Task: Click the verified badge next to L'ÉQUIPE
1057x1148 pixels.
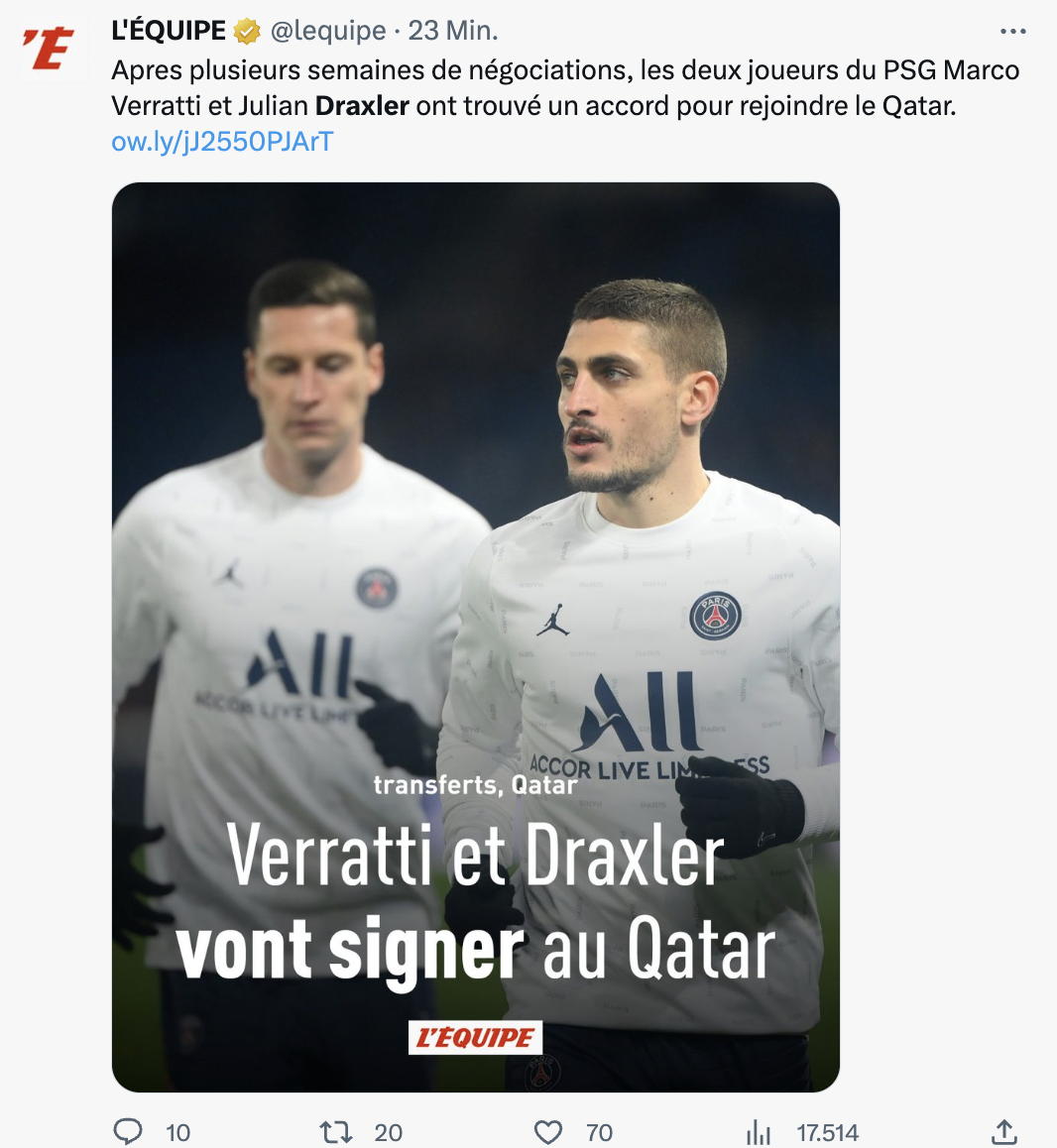Action: [247, 32]
